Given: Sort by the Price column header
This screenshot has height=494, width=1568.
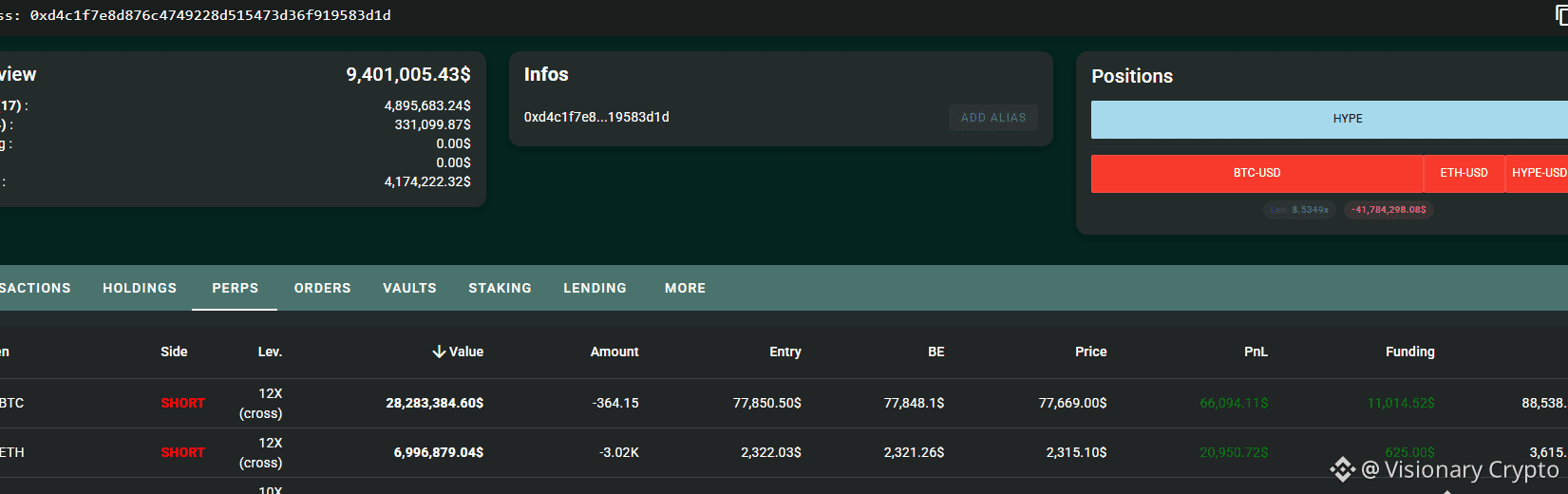Looking at the screenshot, I should point(1090,351).
